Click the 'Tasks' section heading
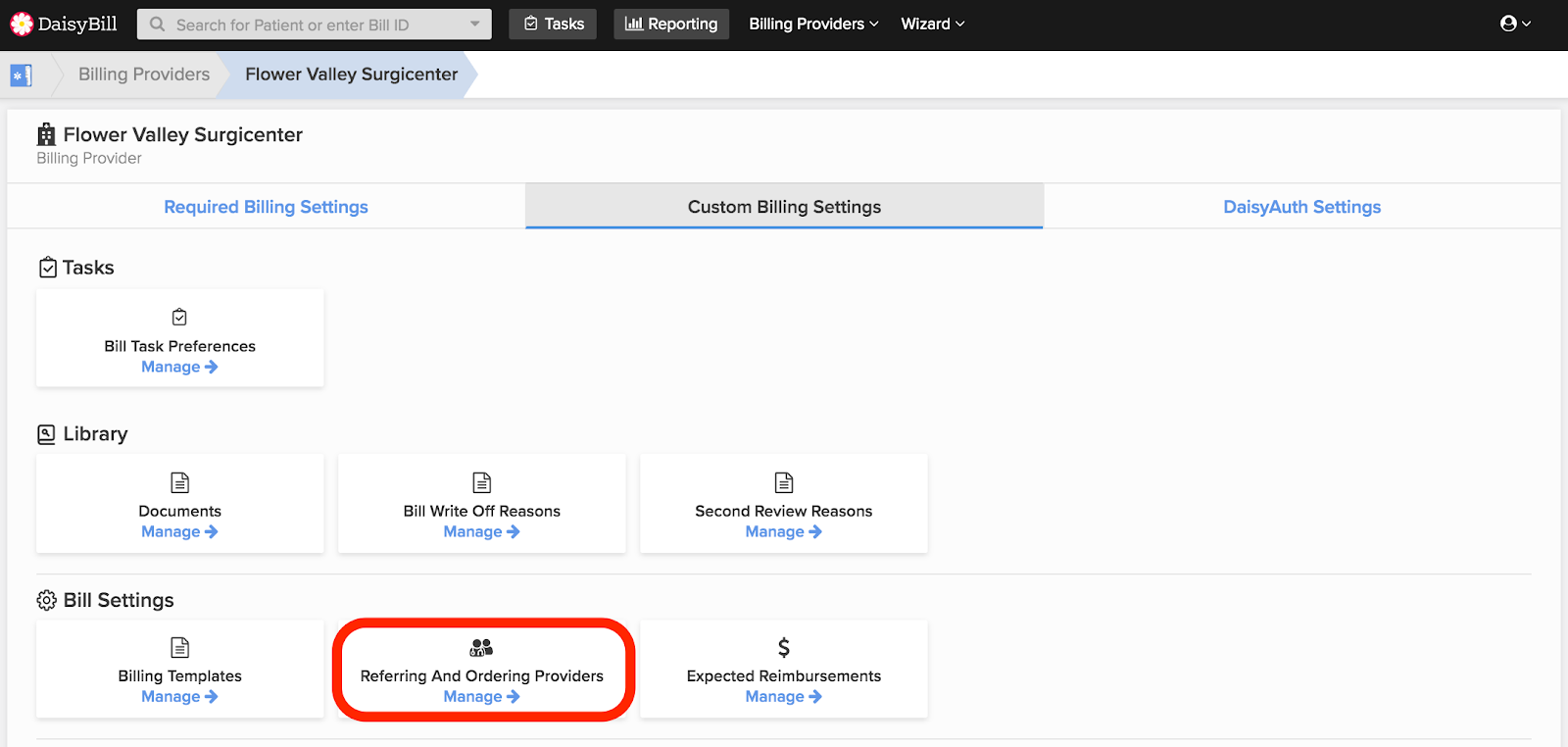 (x=88, y=268)
